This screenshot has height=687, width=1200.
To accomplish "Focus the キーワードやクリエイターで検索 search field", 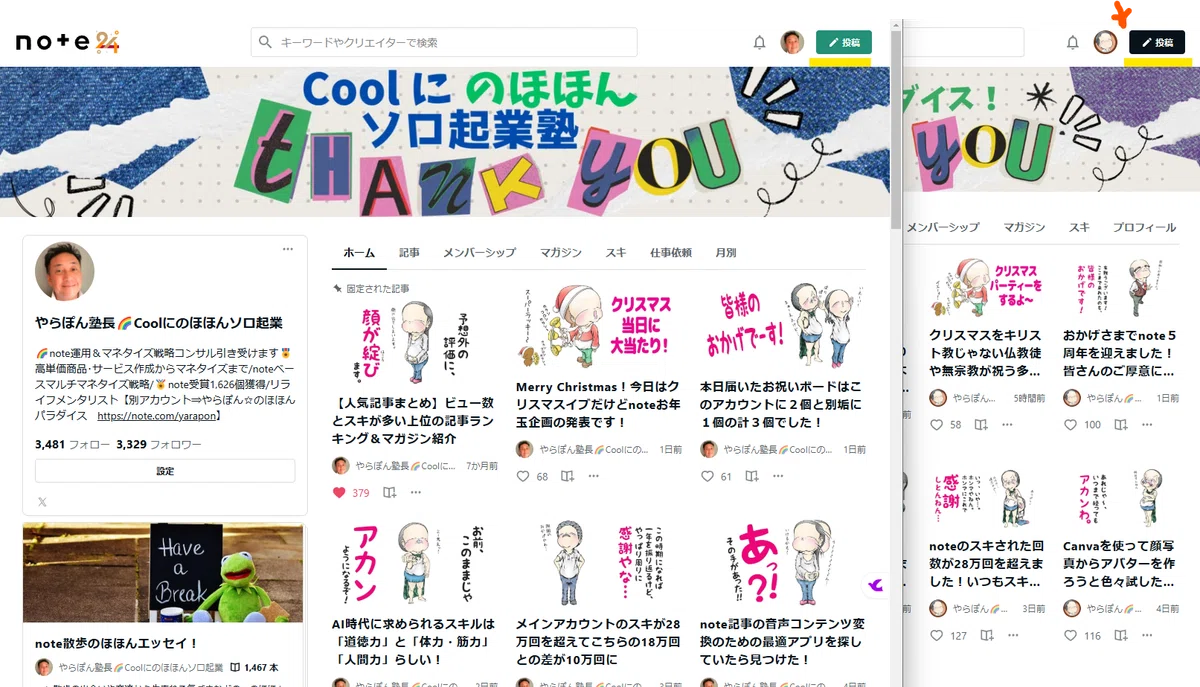I will point(444,42).
